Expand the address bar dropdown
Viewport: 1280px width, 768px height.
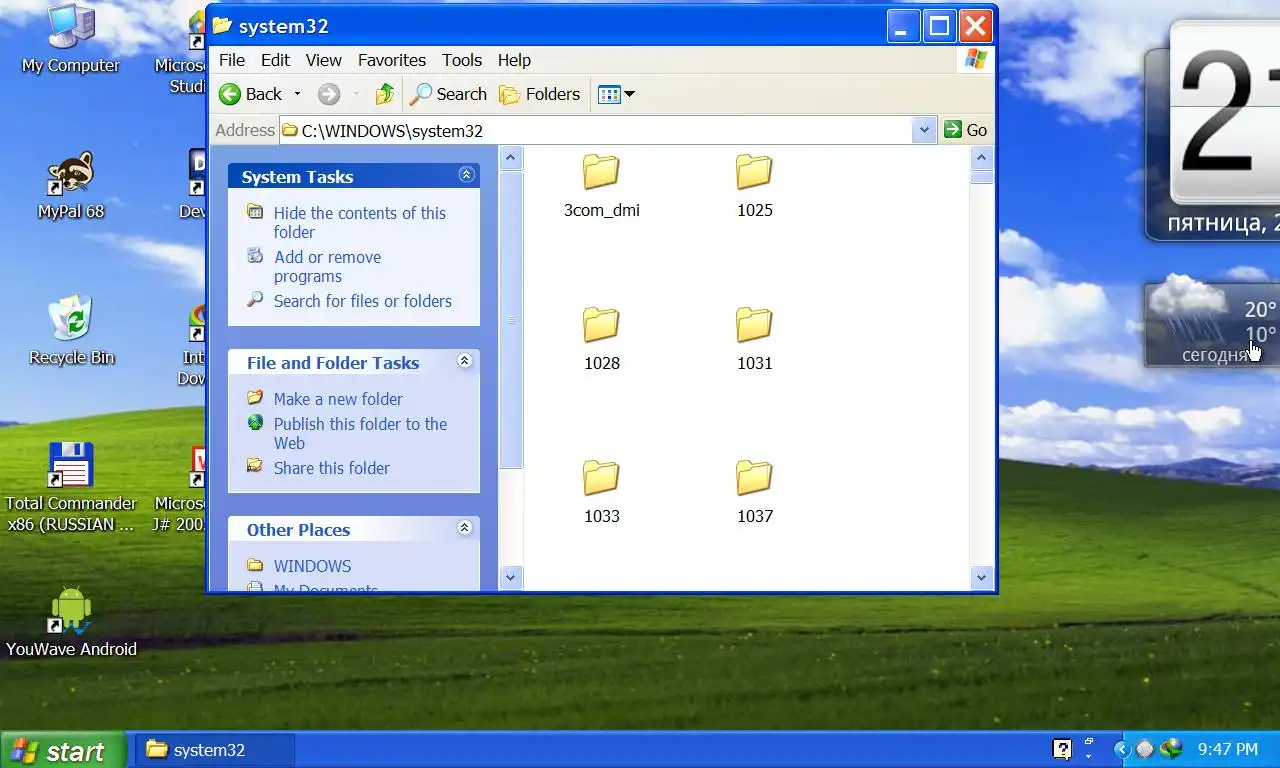pyautogui.click(x=925, y=130)
